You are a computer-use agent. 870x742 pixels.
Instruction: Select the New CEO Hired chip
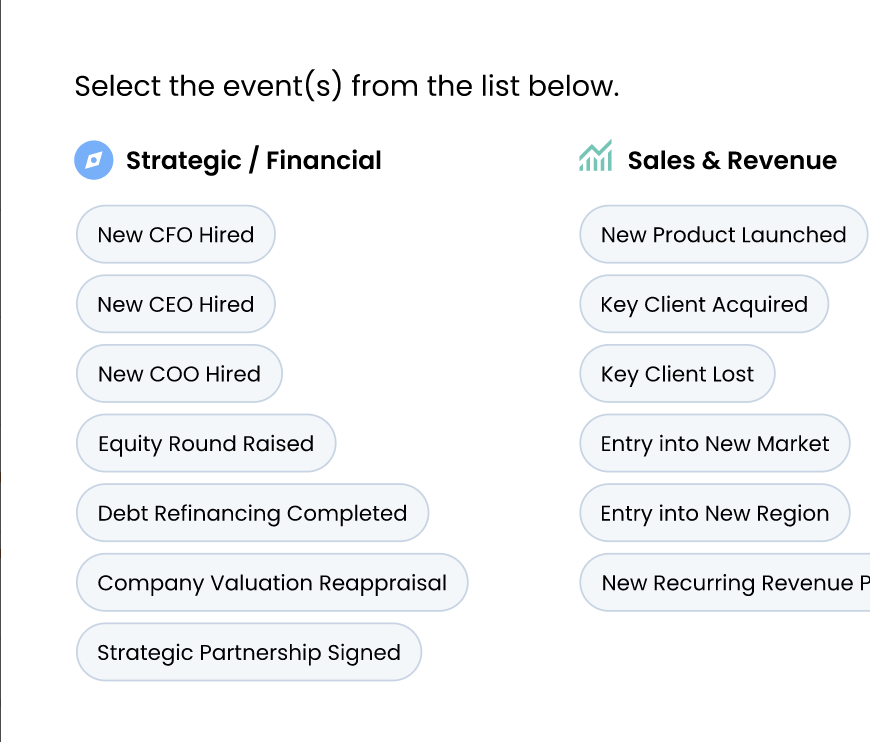(x=176, y=304)
